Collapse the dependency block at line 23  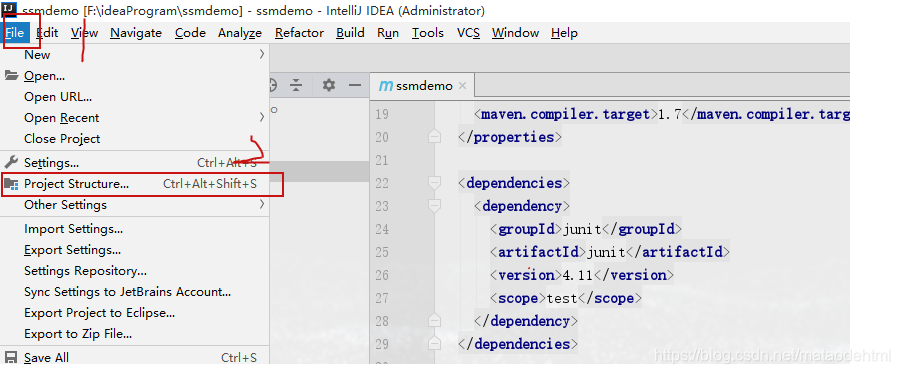(x=435, y=206)
